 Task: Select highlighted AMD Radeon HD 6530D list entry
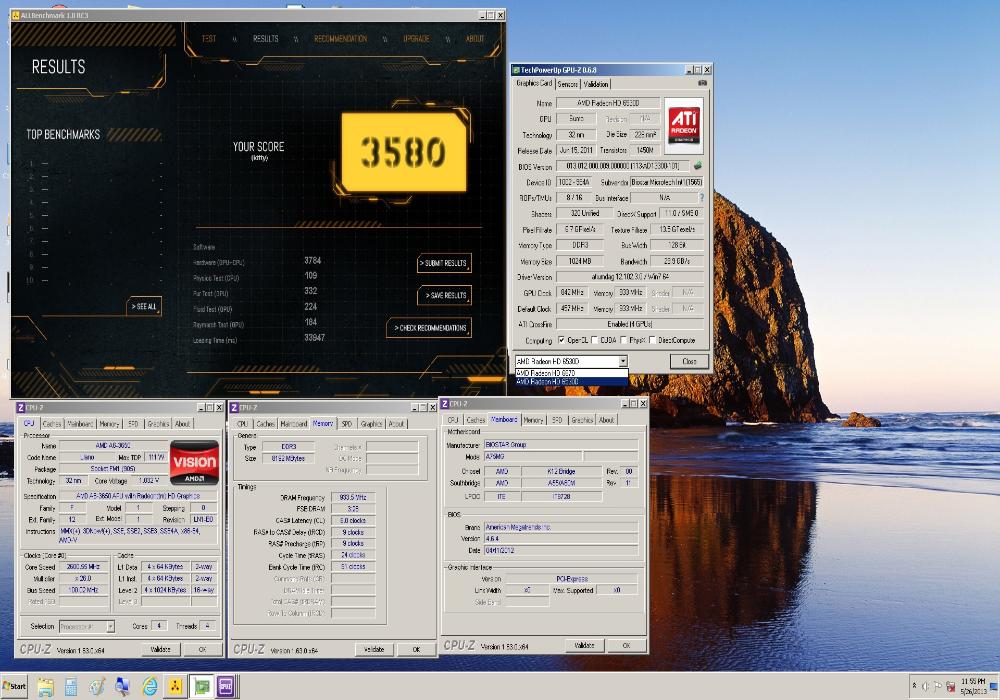pos(571,381)
